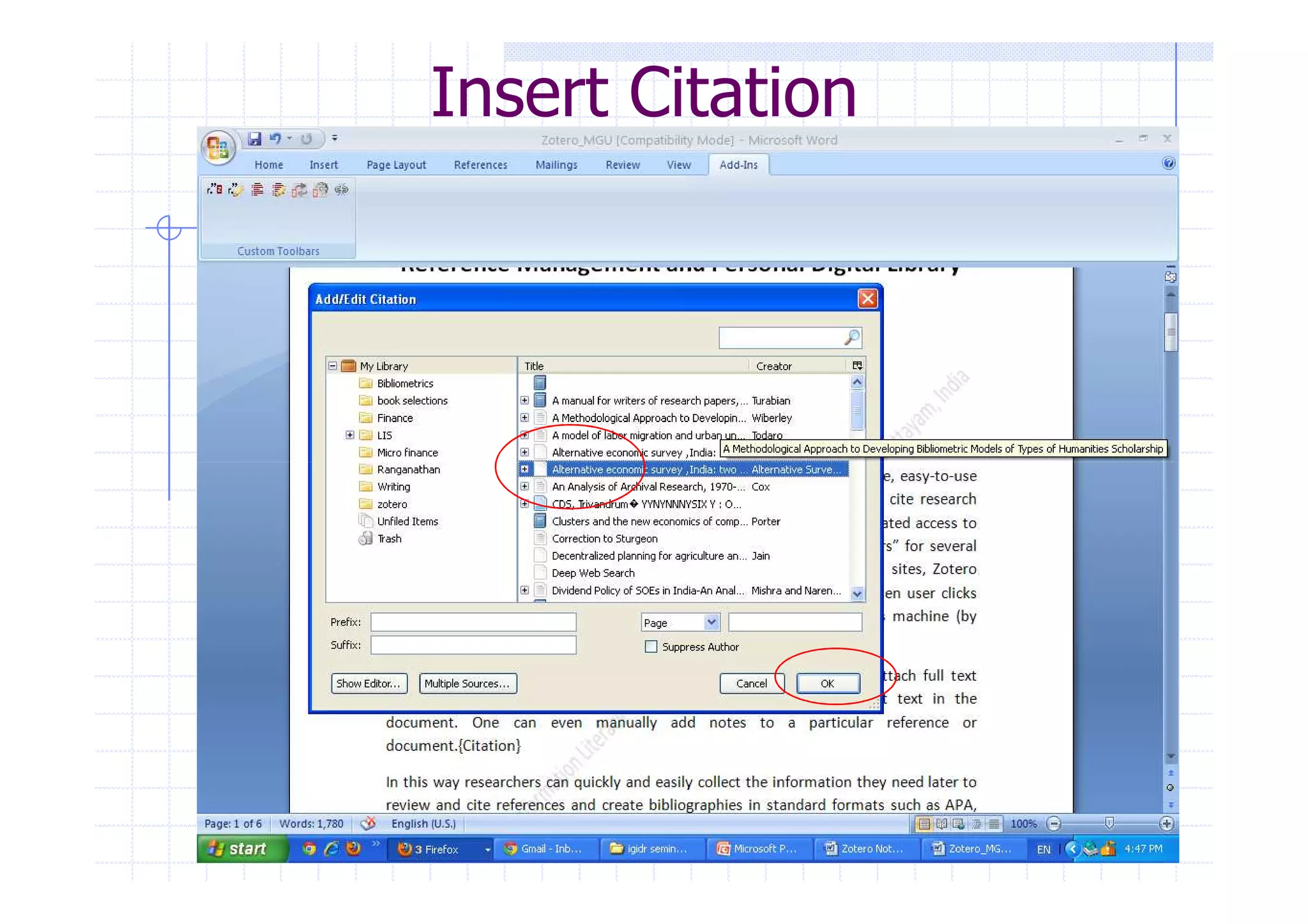Image resolution: width=1308 pixels, height=924 pixels.
Task: Click the zoom in plus button
Action: (1166, 824)
